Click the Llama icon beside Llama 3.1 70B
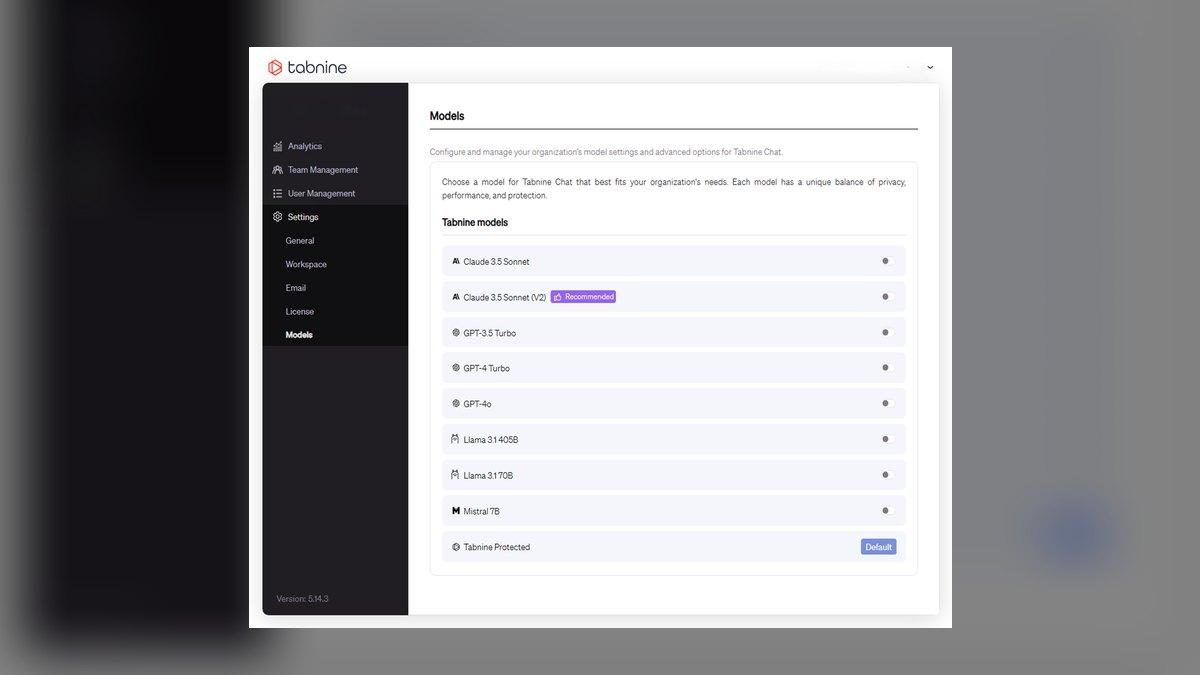The width and height of the screenshot is (1200, 675). [456, 475]
